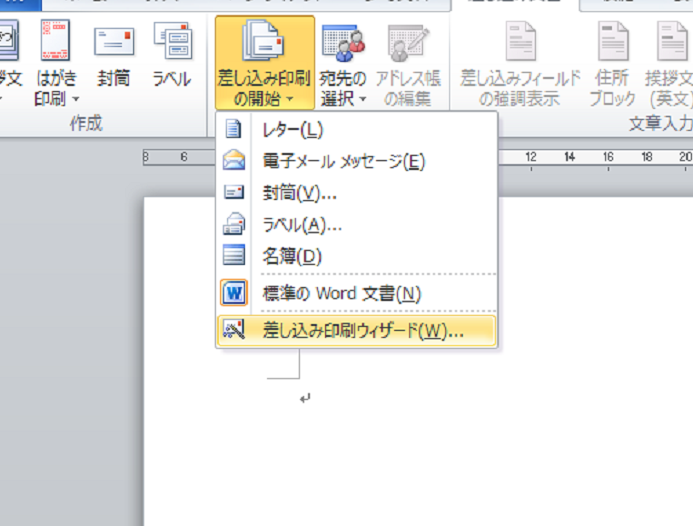Launch 差し込み印刷ウィザード(W)... from menu

pos(356,331)
